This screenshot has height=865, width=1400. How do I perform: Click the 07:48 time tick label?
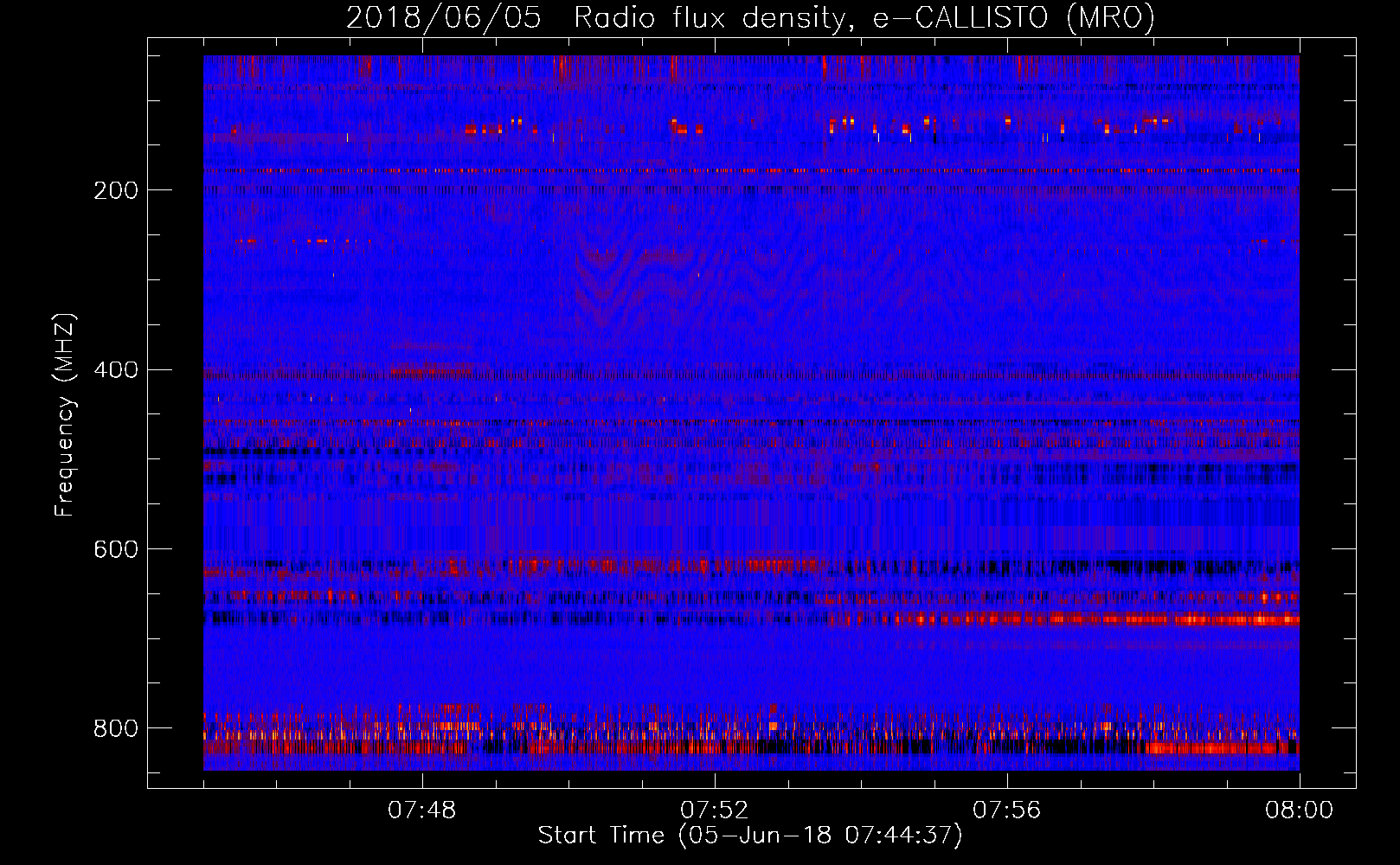point(422,811)
